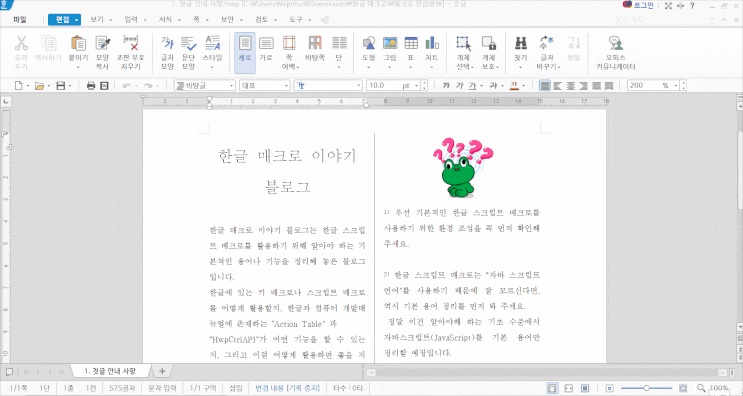Click the open folder icon

(x=39, y=86)
